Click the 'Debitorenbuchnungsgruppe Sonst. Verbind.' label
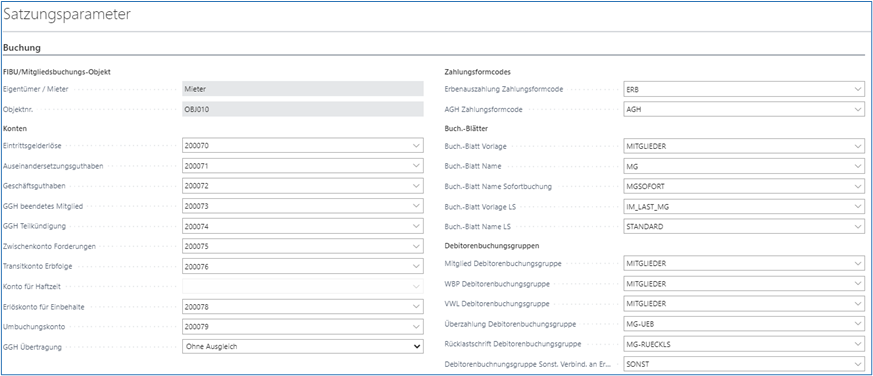This screenshot has width=873, height=376. click(527, 365)
